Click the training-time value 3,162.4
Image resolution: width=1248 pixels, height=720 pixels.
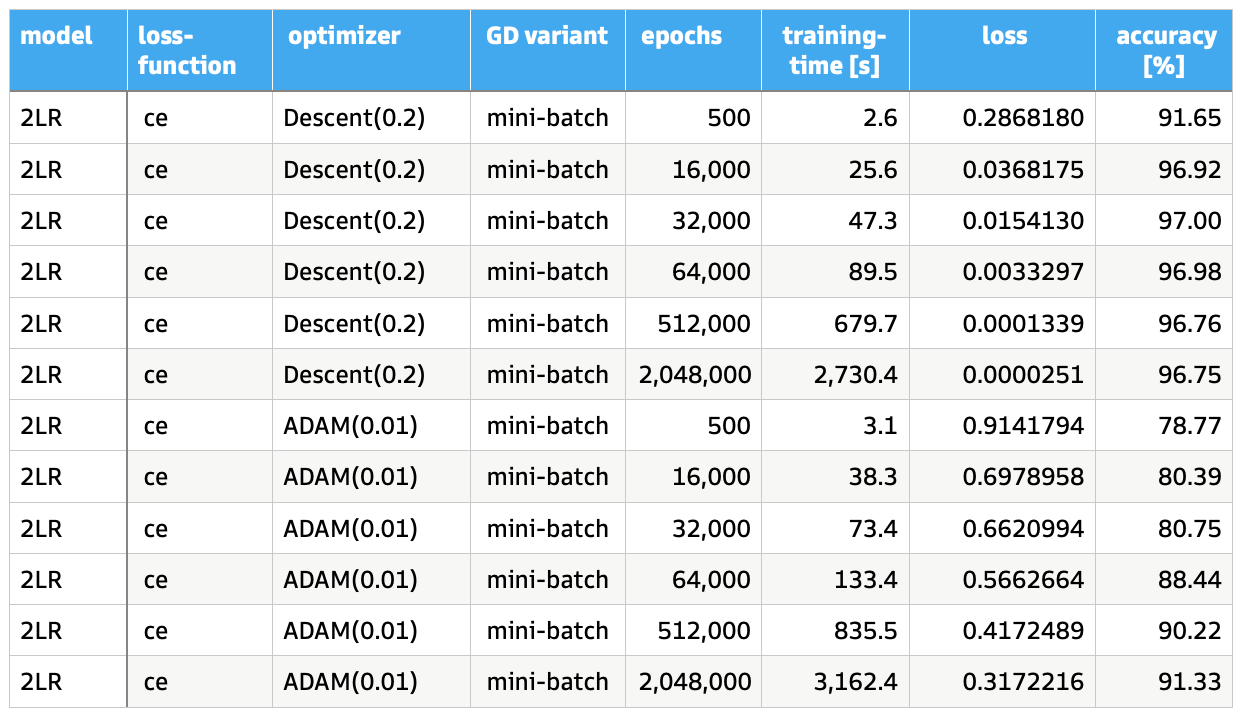pos(856,682)
